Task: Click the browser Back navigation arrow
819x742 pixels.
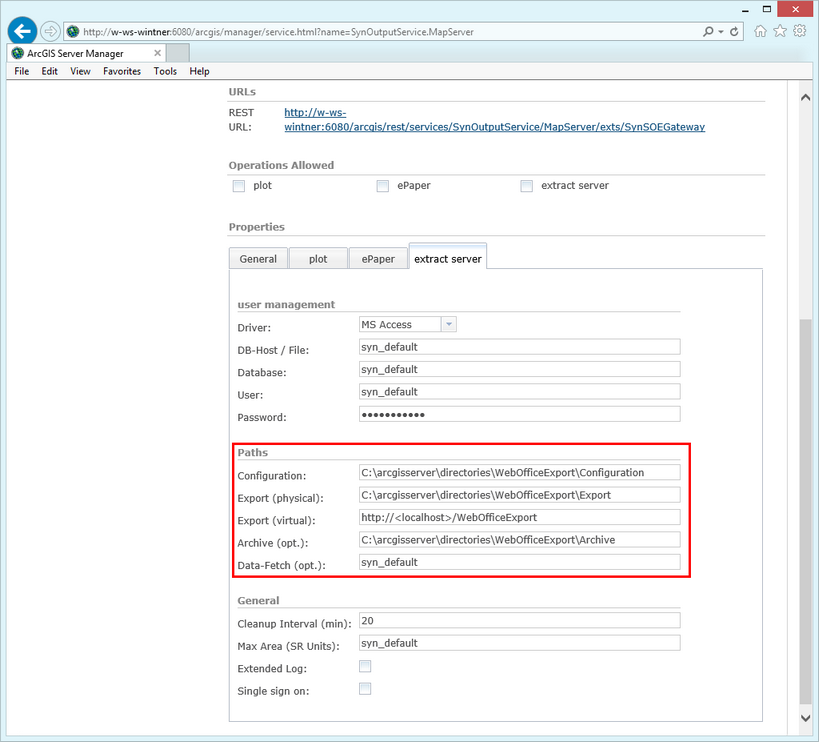Action: [21, 31]
